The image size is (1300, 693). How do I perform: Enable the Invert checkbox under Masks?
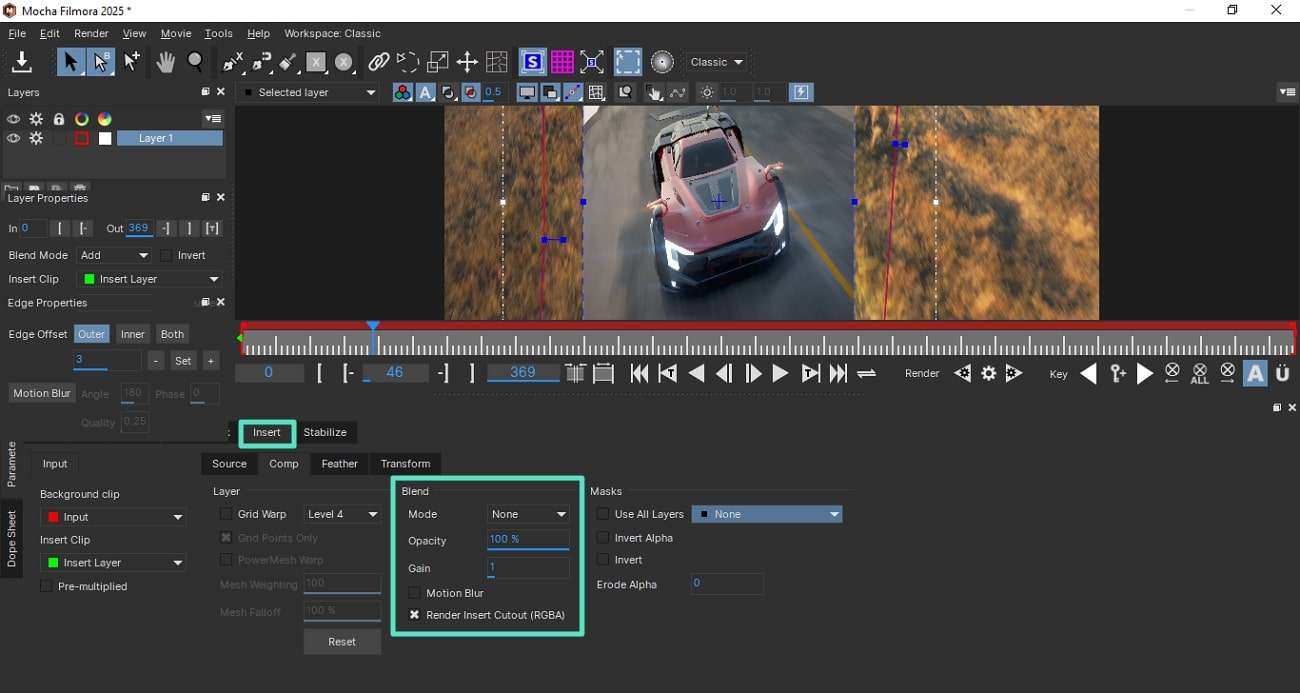pyautogui.click(x=603, y=560)
